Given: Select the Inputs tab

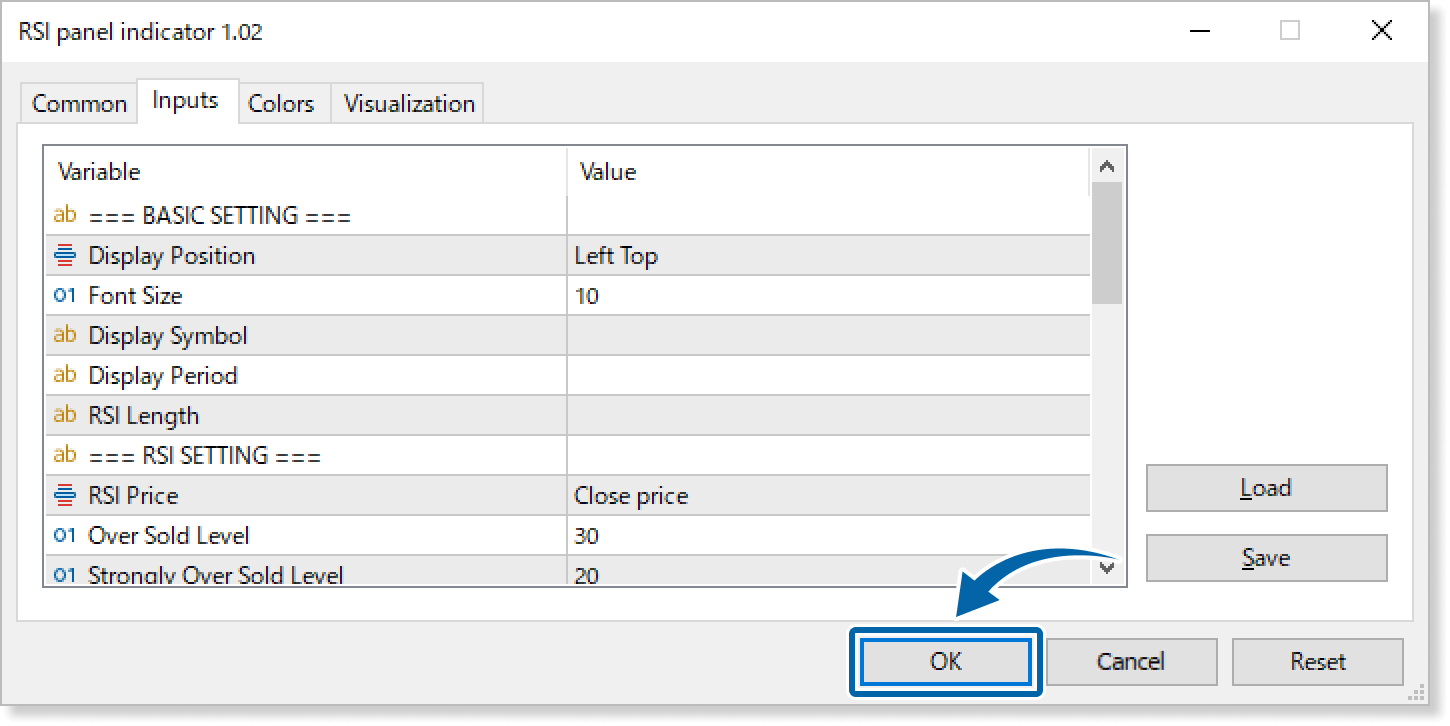Looking at the screenshot, I should click(x=186, y=101).
